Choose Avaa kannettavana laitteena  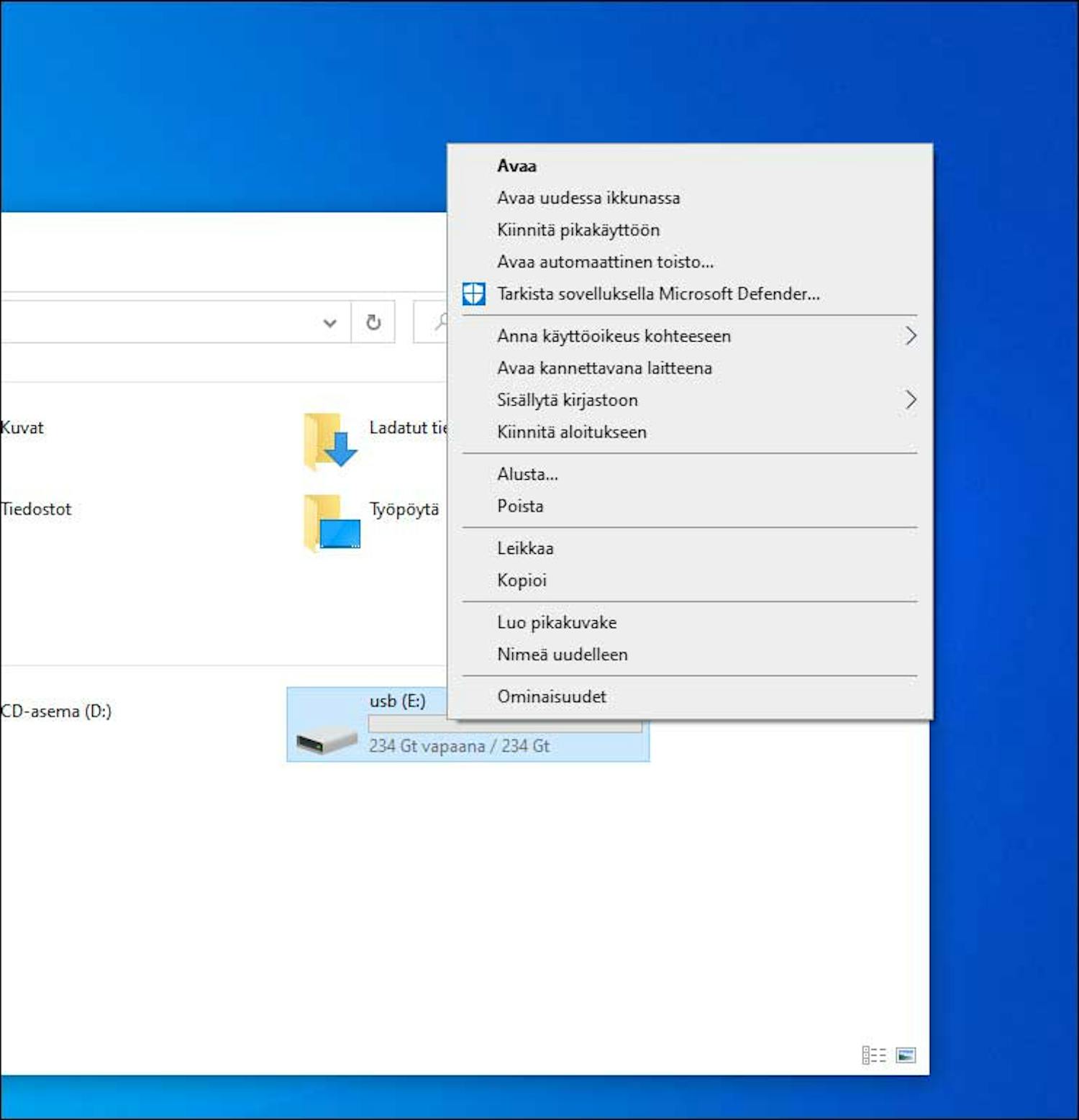tap(604, 368)
